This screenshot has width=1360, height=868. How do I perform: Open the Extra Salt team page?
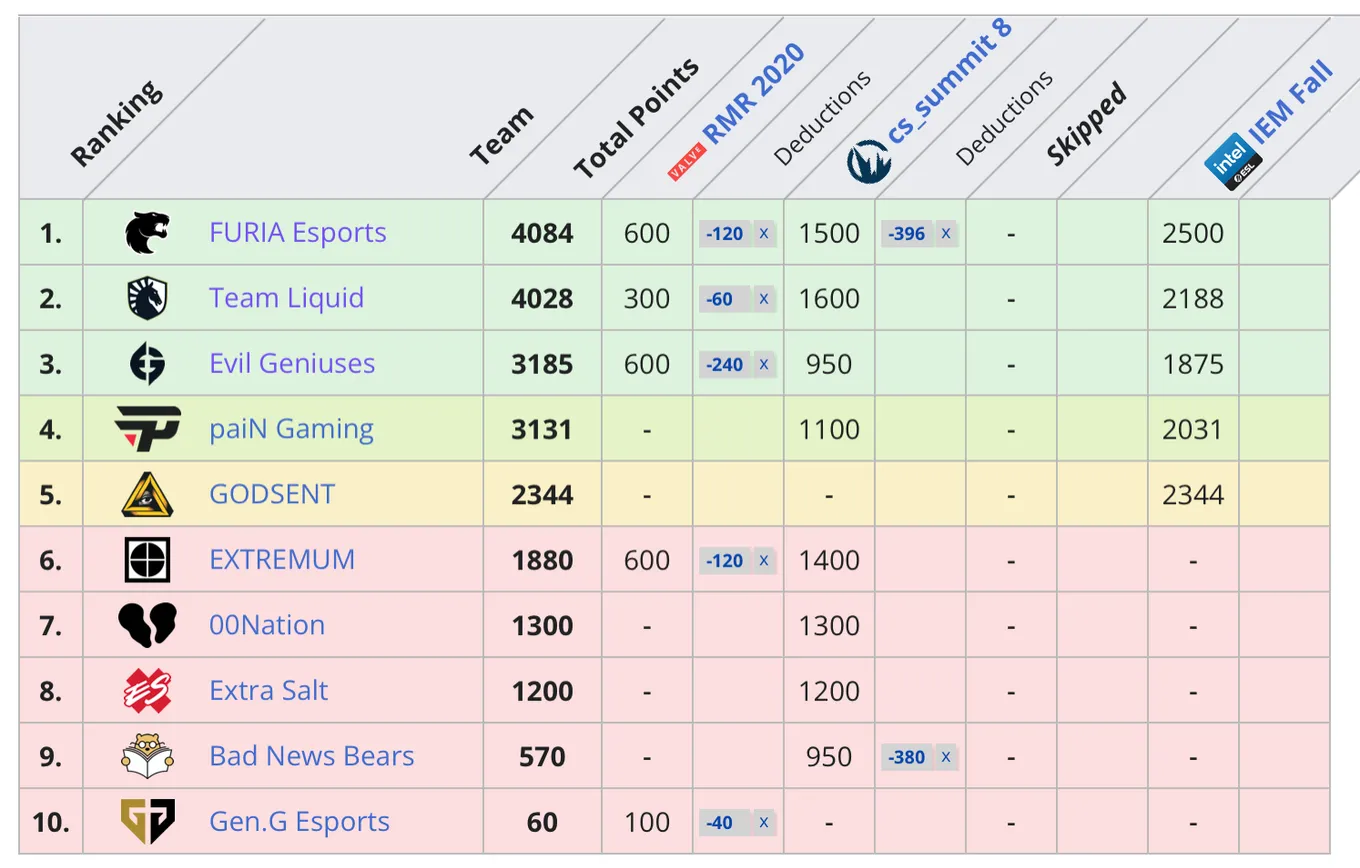tap(269, 691)
